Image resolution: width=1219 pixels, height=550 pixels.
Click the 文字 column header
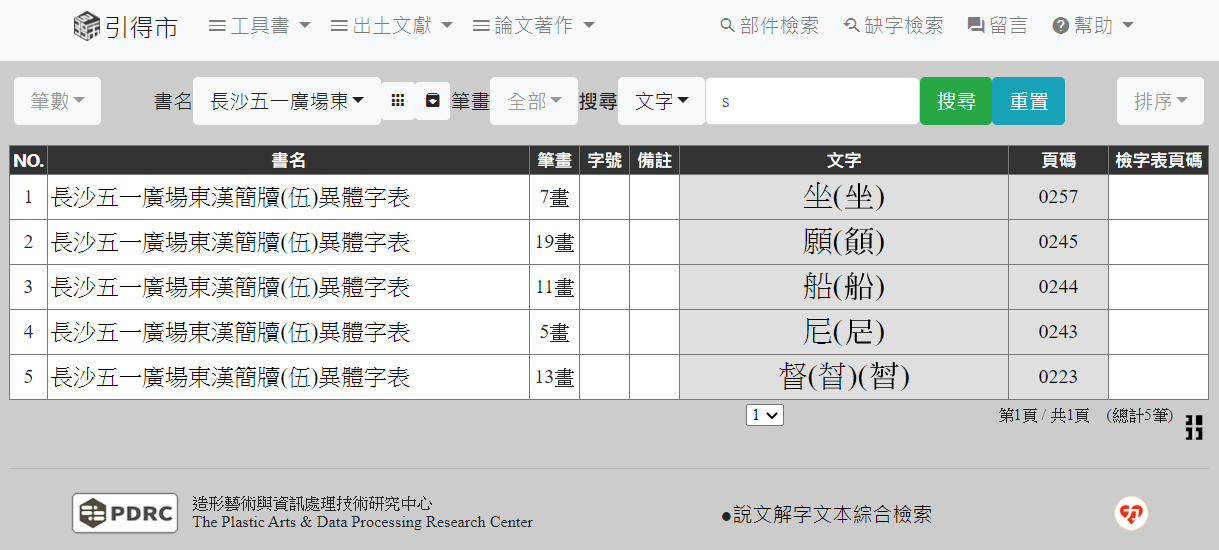844,160
